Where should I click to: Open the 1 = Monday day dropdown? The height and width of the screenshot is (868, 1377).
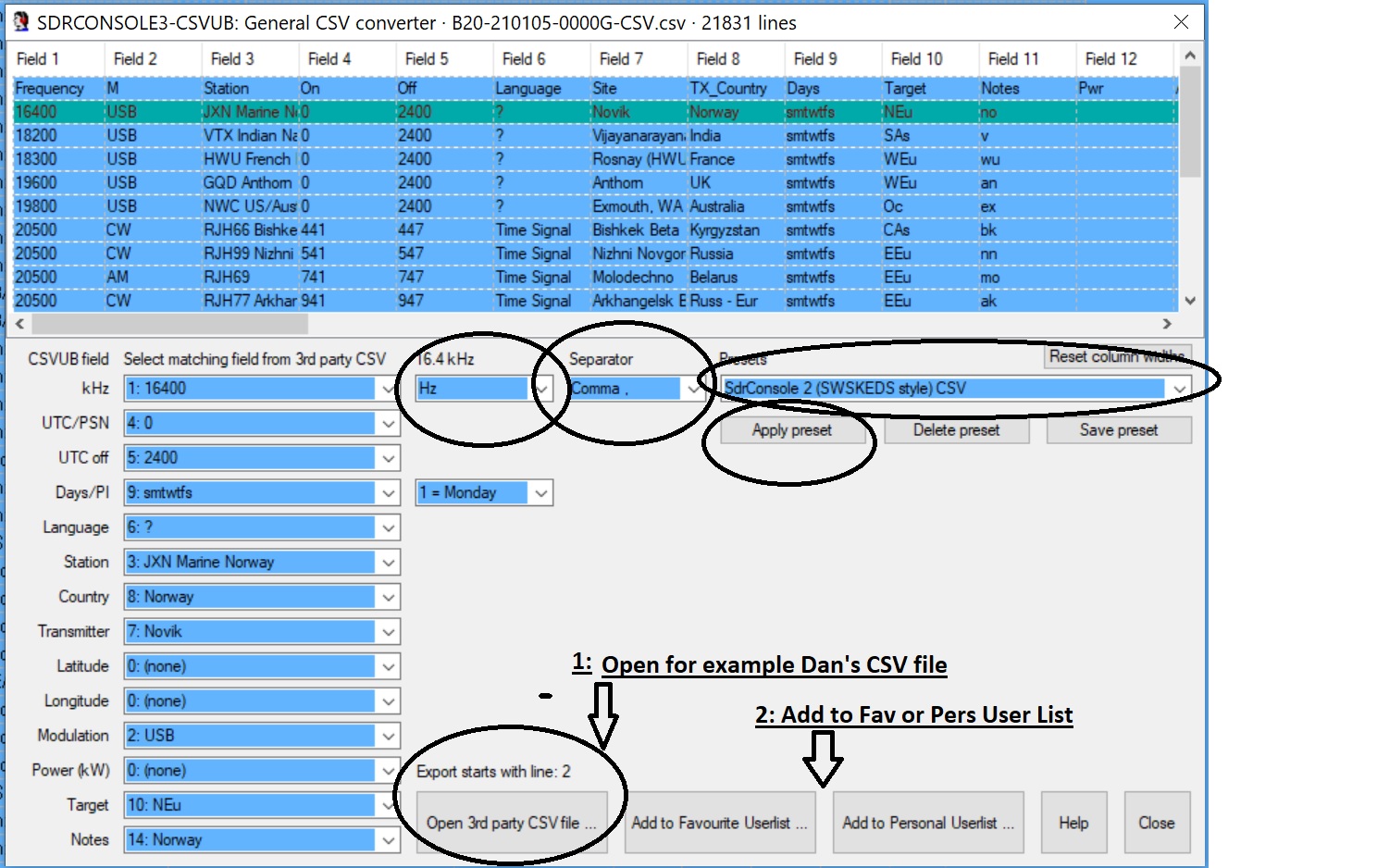coord(541,493)
